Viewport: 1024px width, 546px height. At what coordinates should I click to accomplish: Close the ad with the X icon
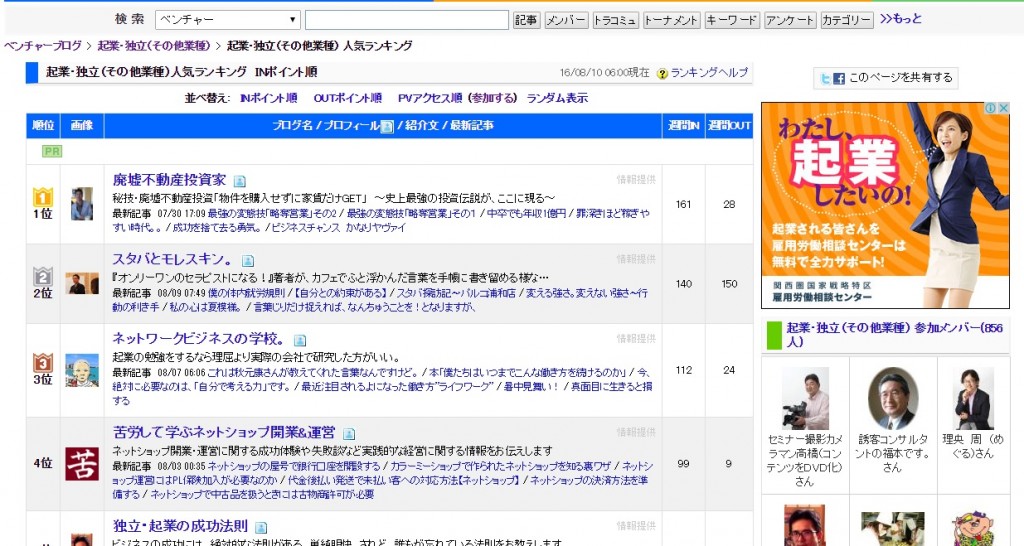coord(1003,109)
